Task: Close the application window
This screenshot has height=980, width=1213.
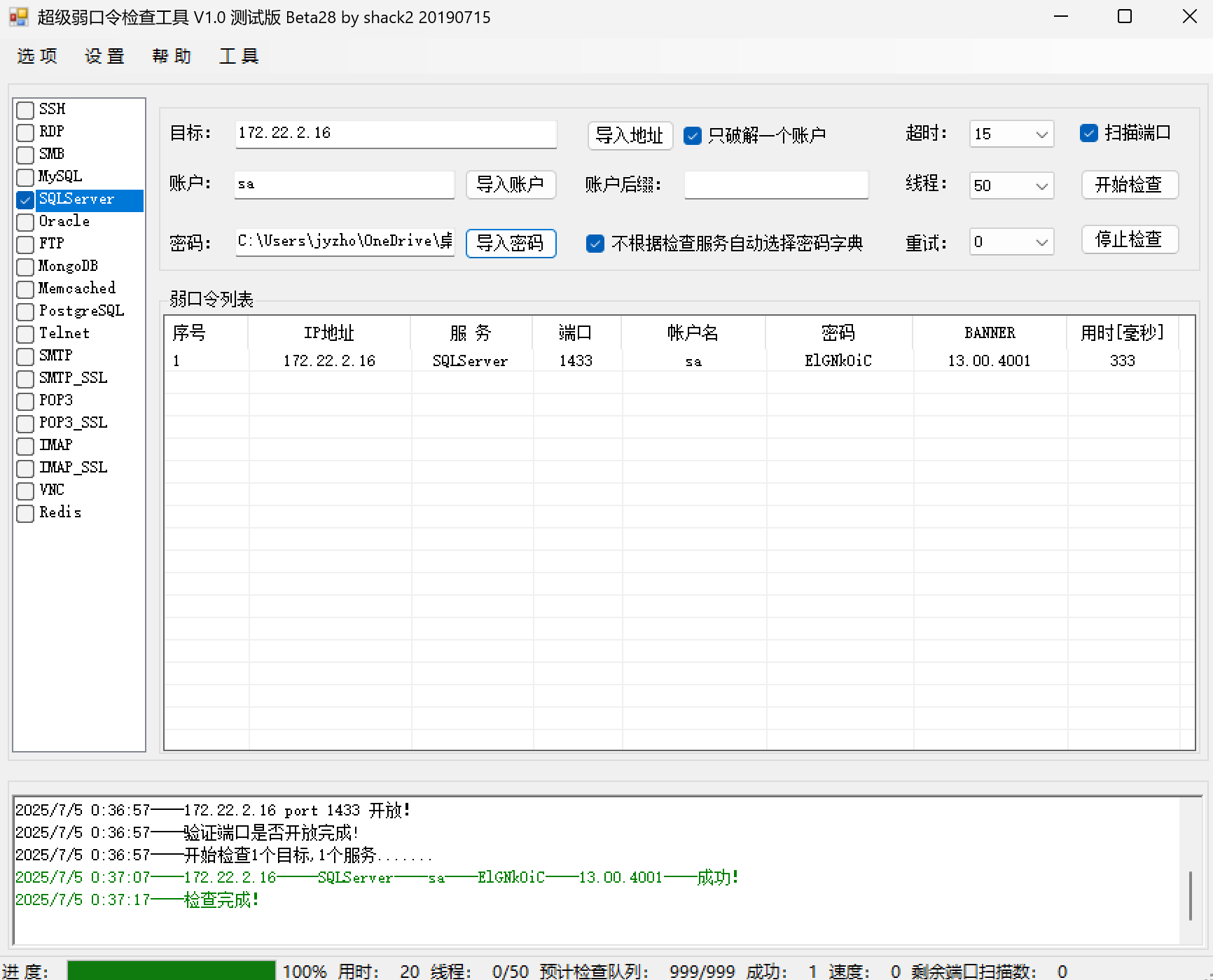Action: (1189, 17)
